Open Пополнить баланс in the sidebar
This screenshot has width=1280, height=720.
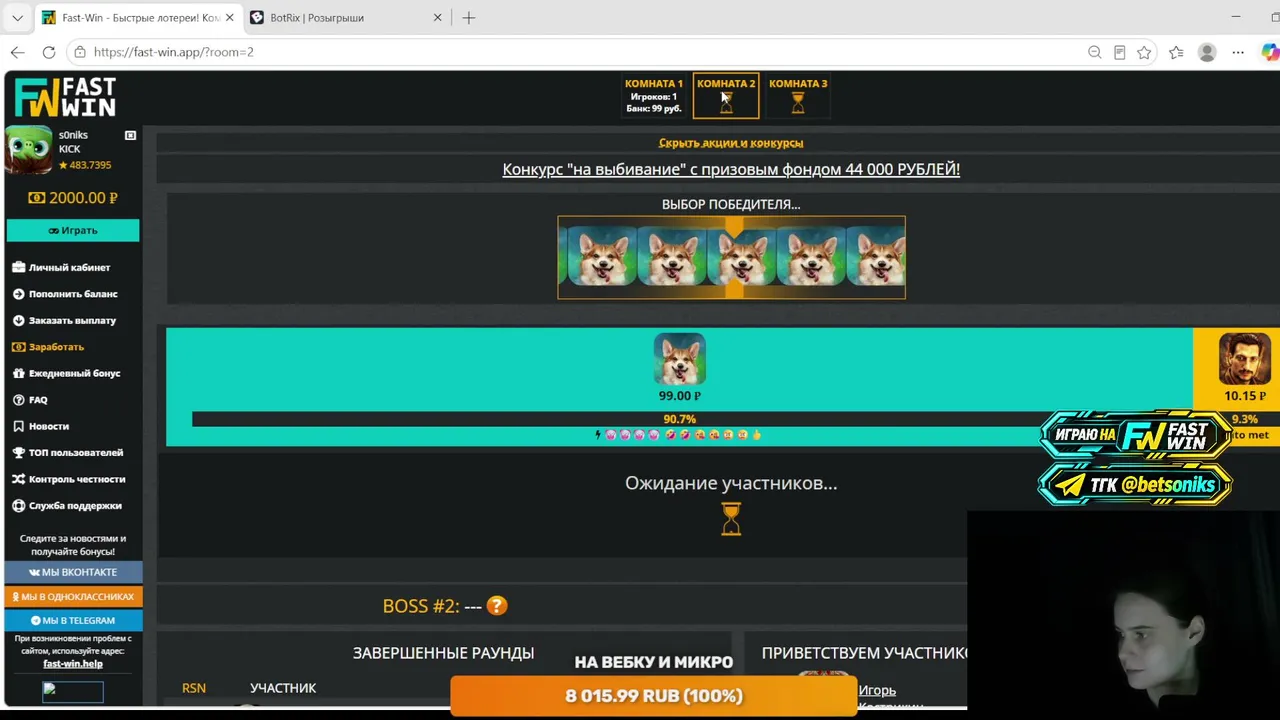(65, 294)
